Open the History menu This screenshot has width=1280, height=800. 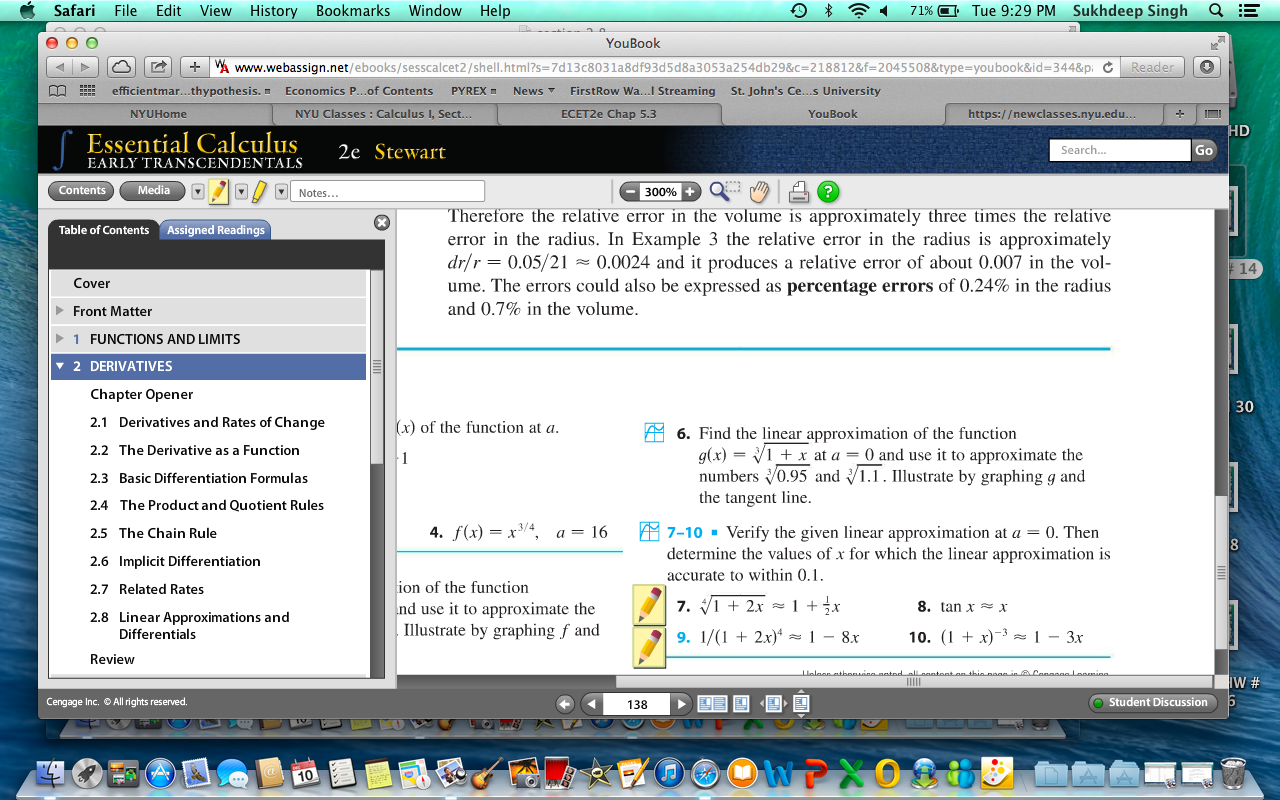tap(273, 11)
